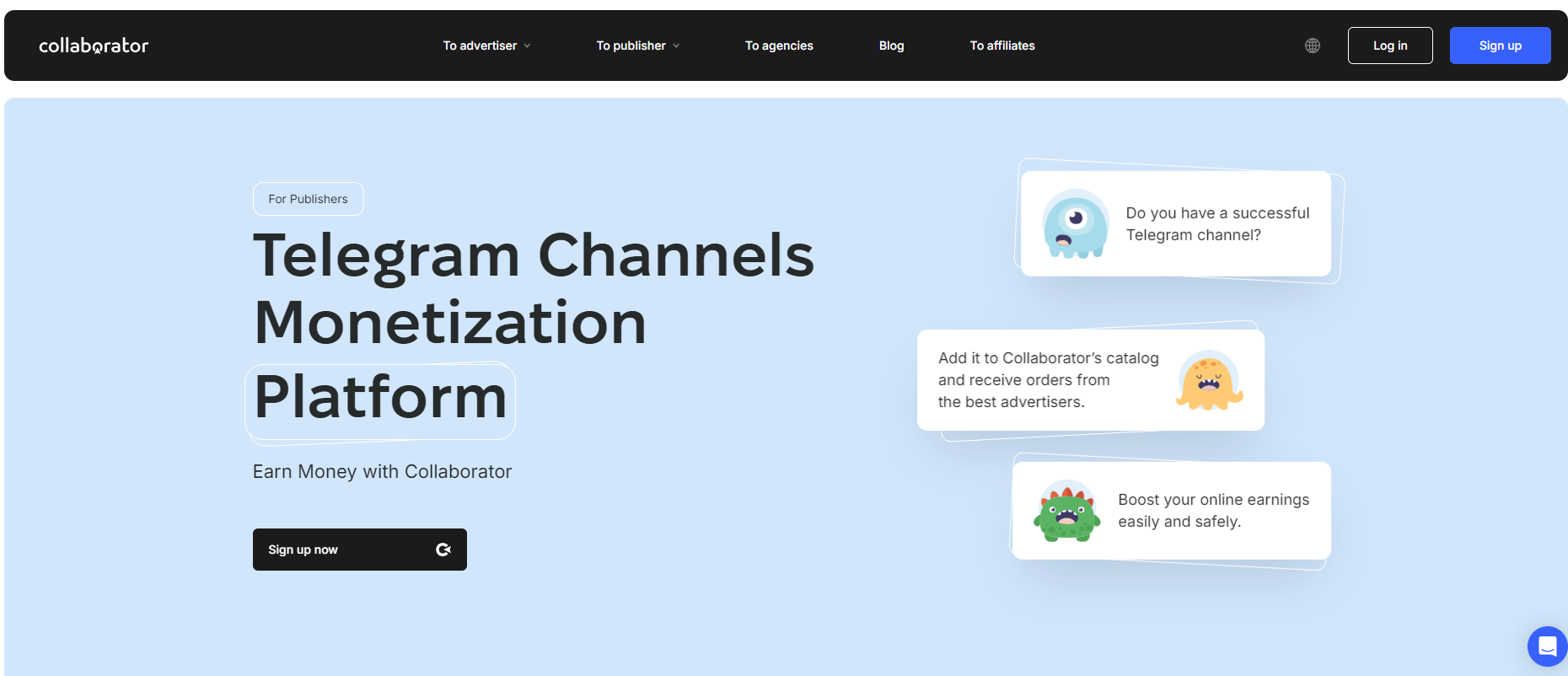Click the Collaborator logo
The width and height of the screenshot is (1568, 676).
pyautogui.click(x=94, y=46)
